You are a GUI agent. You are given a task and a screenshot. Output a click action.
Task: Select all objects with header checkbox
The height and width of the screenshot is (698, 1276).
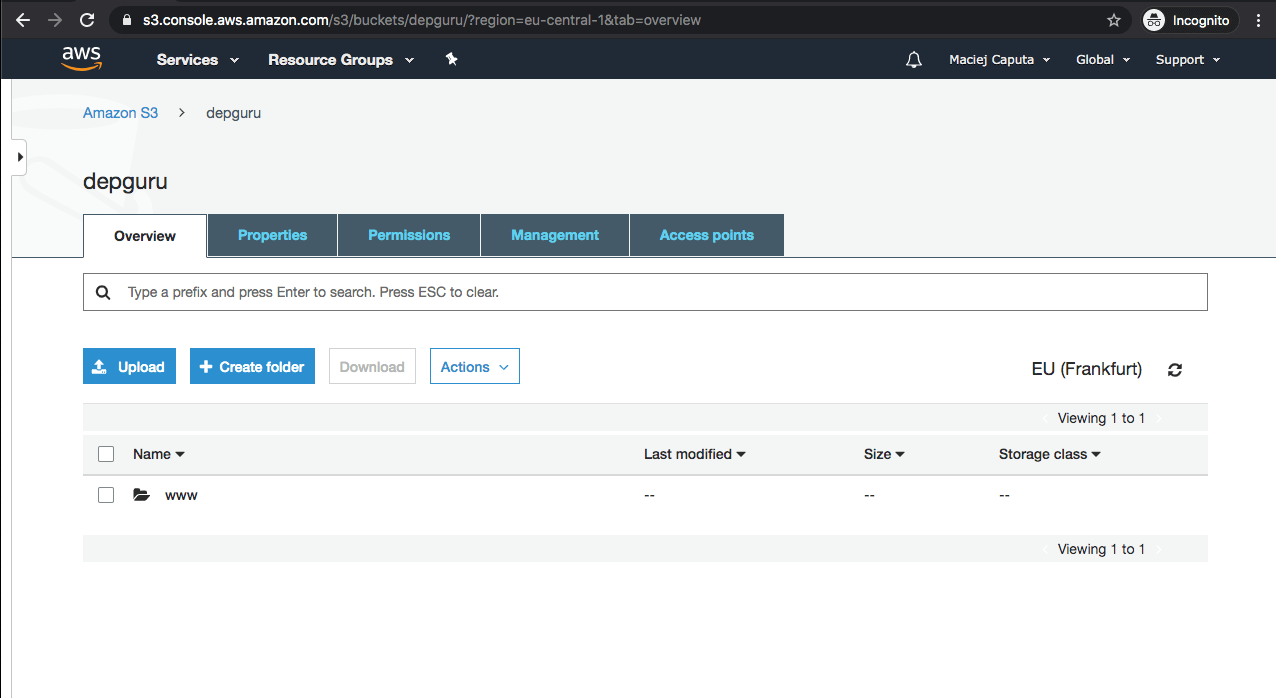point(106,454)
